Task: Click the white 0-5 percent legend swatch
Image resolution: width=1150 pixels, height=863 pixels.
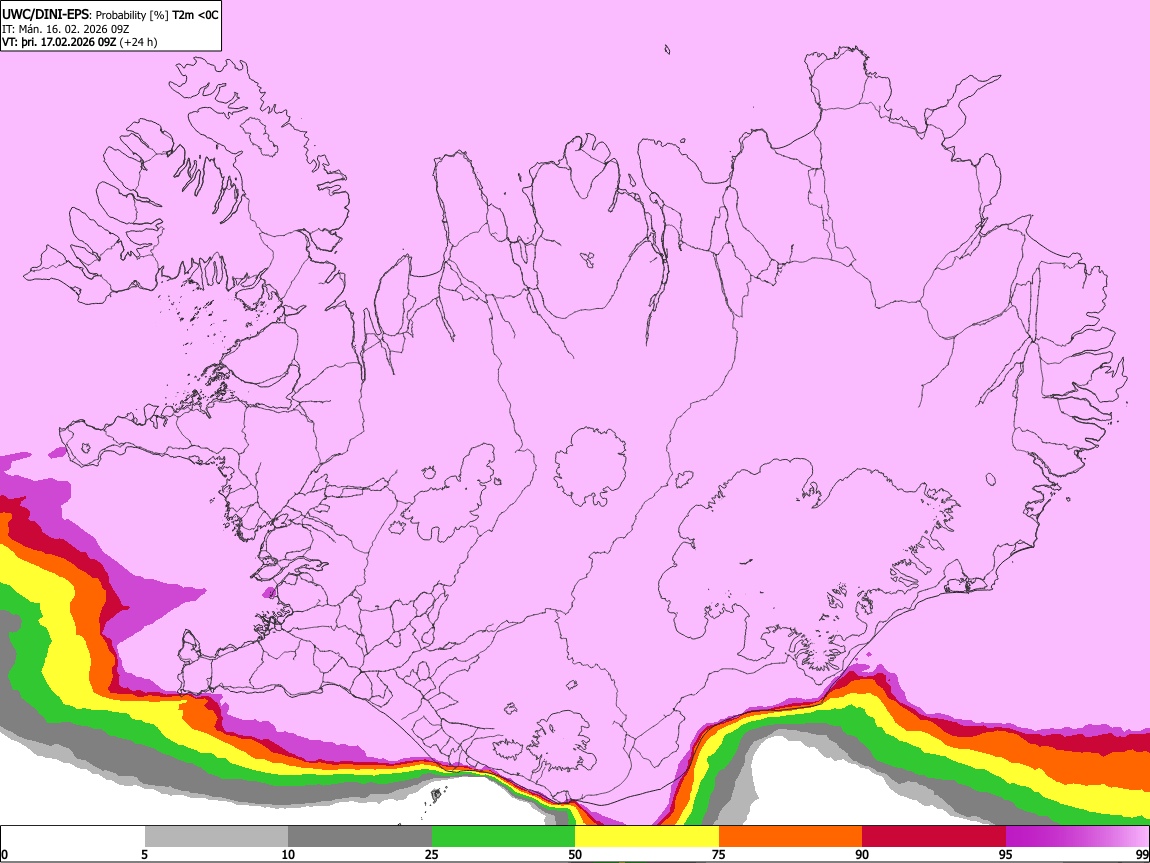Action: click(73, 837)
